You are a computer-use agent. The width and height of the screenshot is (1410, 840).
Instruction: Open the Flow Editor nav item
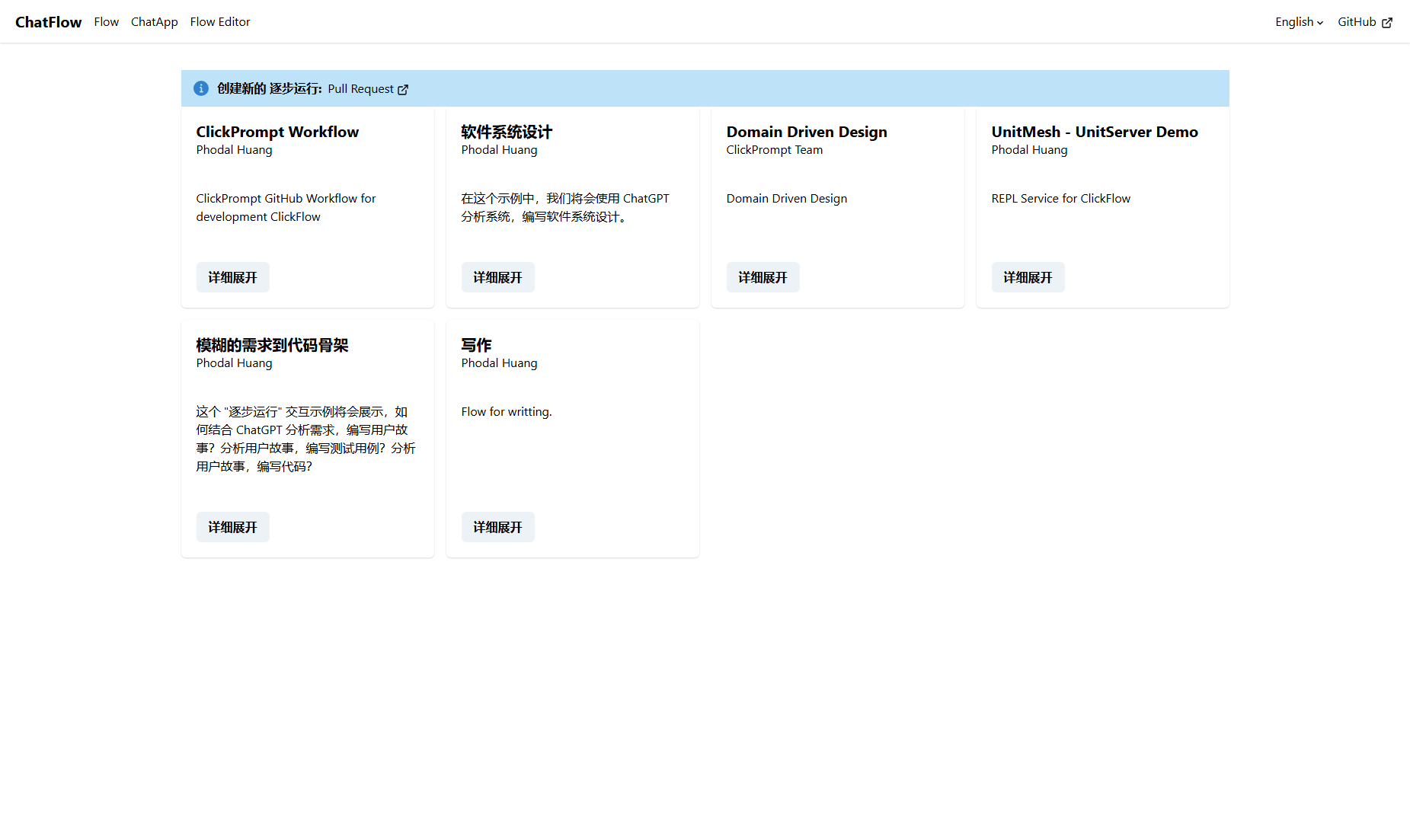(220, 22)
